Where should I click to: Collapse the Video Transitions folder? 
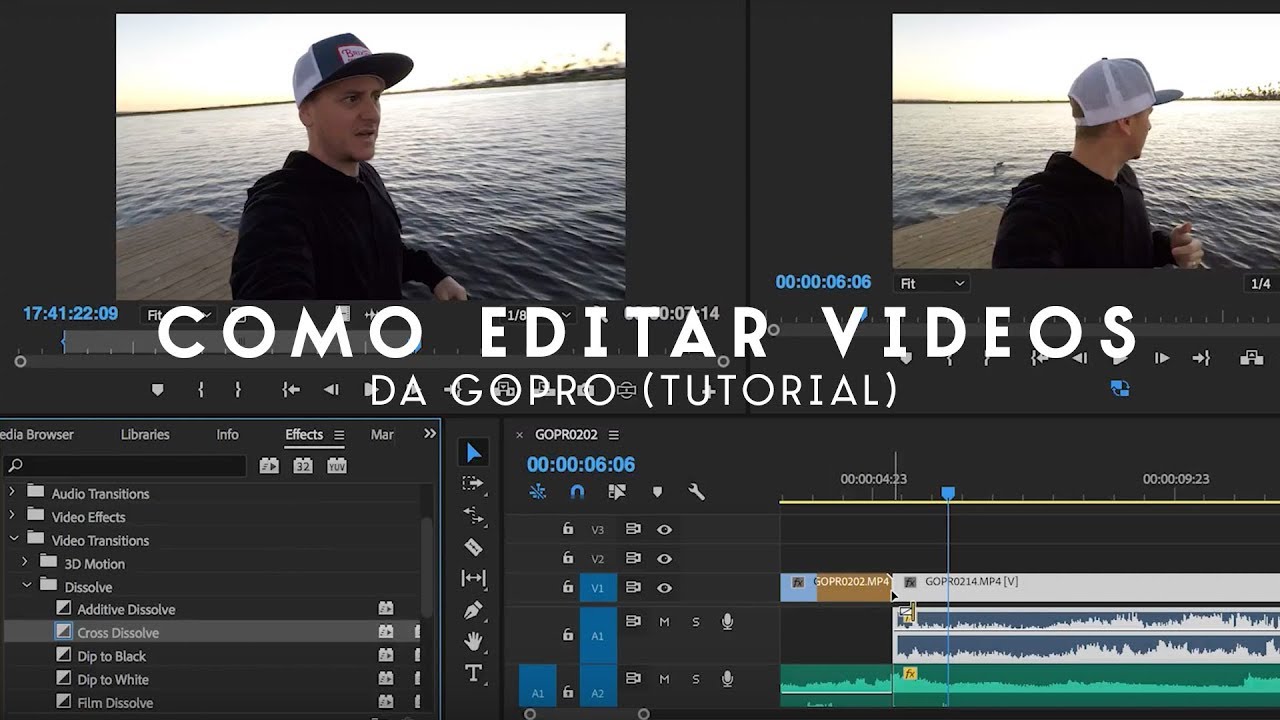[13, 539]
